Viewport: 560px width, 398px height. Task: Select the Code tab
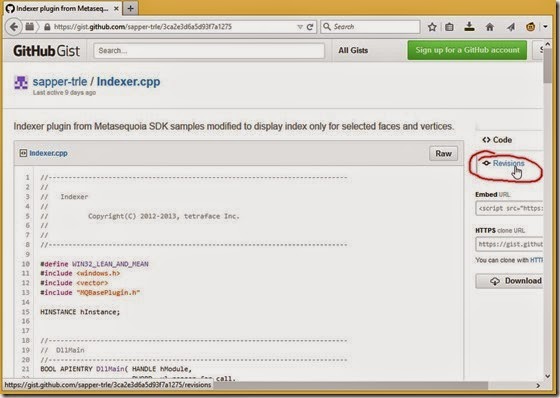(497, 140)
